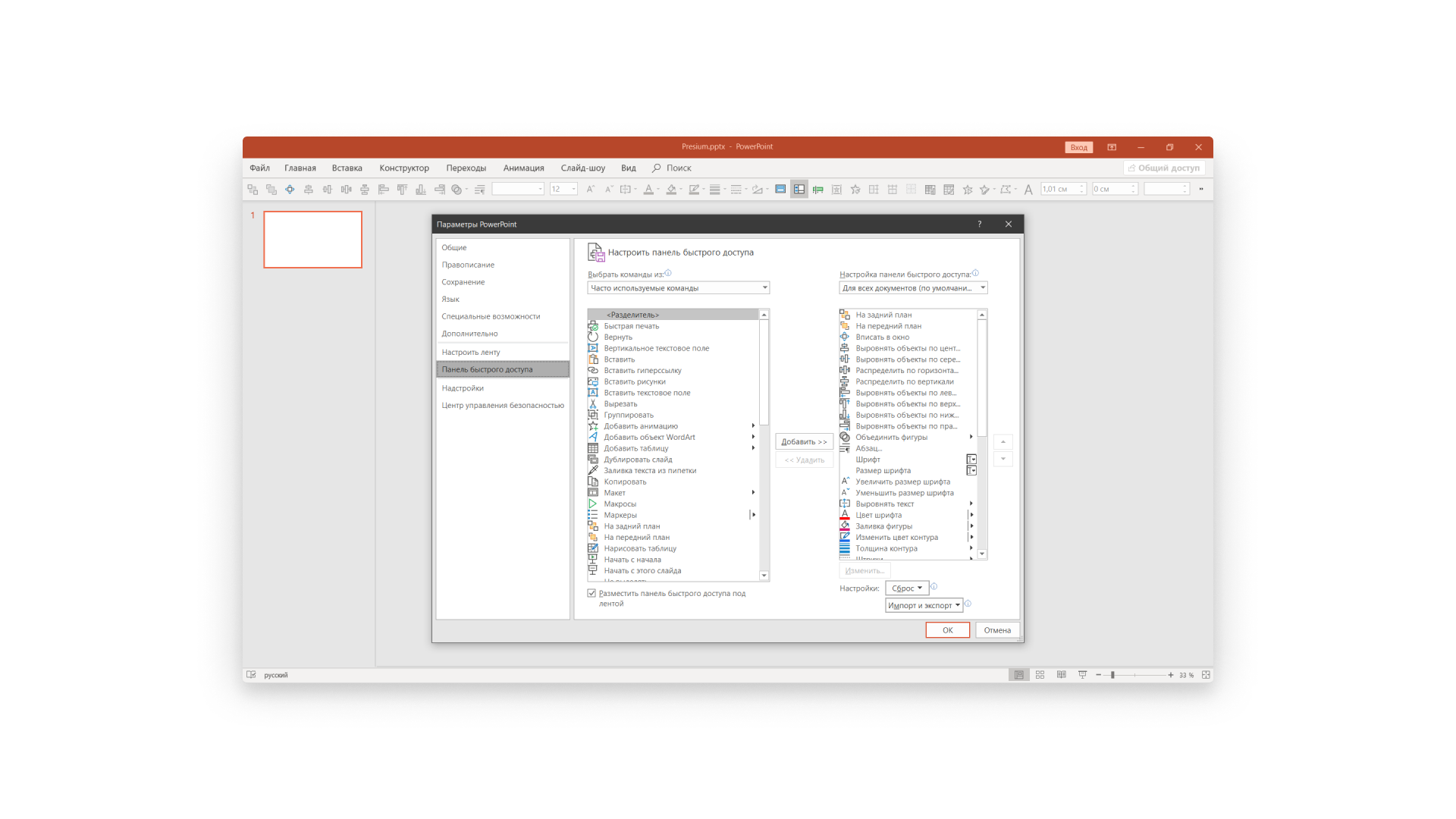Click the Send to Back toolbar icon

tap(253, 190)
